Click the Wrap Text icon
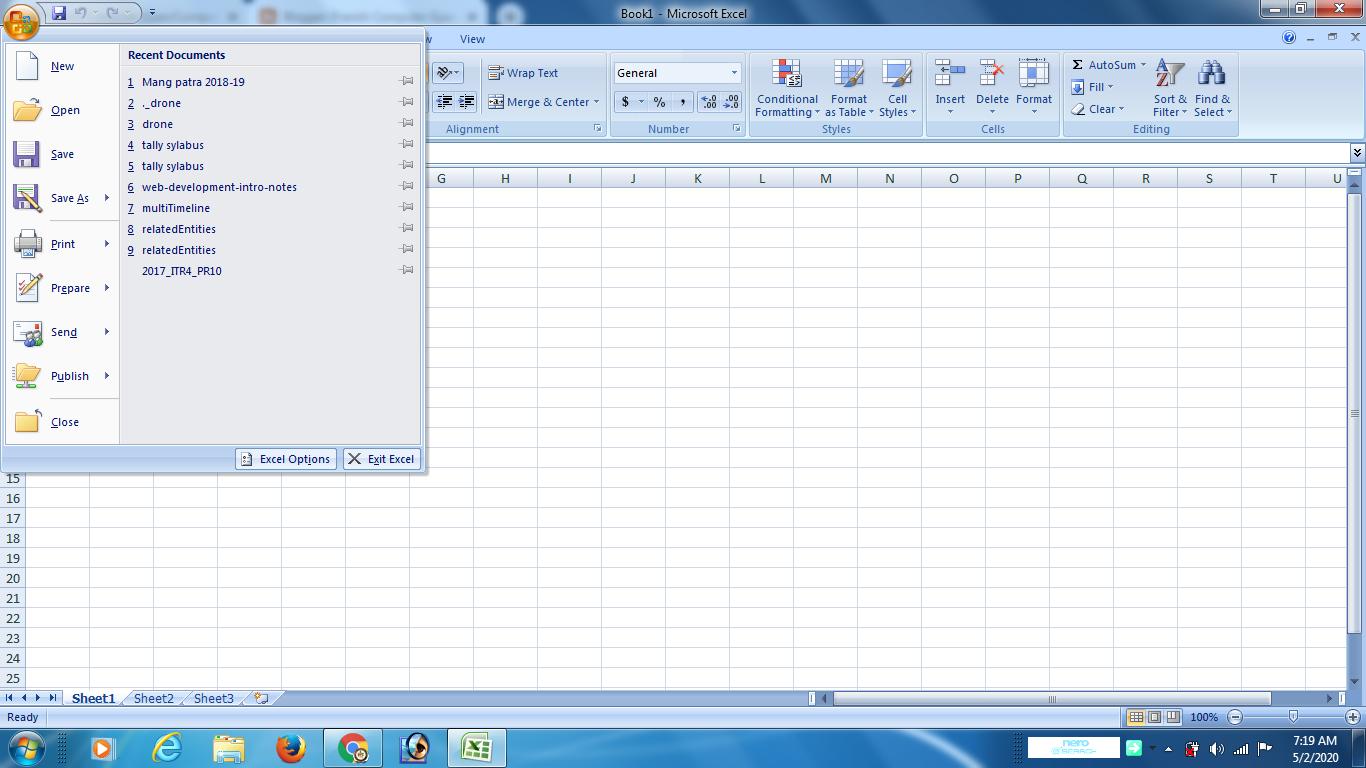Viewport: 1366px width, 768px height. coord(496,73)
